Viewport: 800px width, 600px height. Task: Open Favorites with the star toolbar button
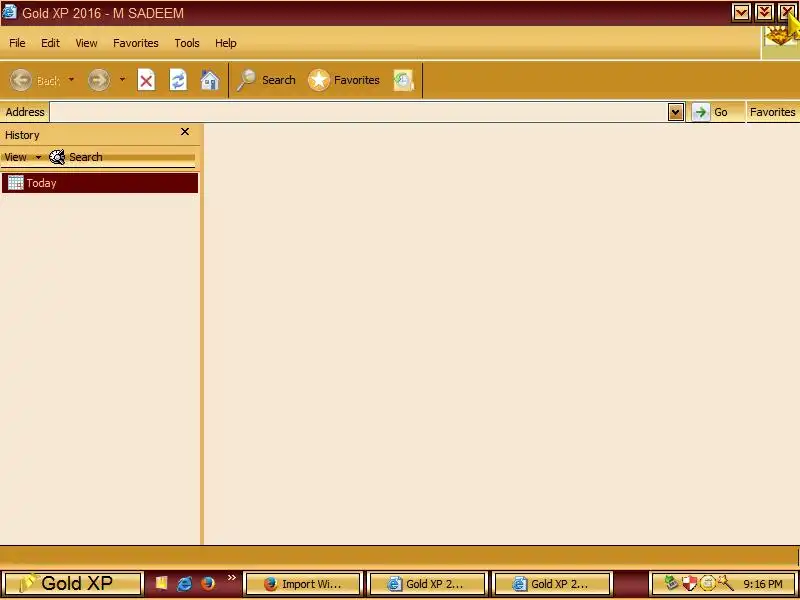[x=344, y=81]
